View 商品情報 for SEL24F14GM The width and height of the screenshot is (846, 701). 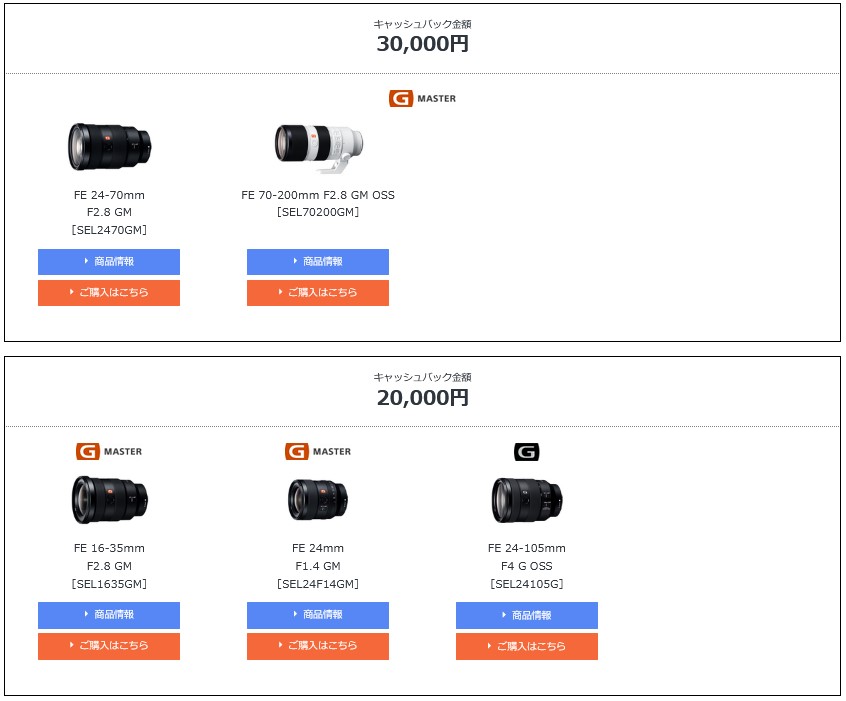318,615
